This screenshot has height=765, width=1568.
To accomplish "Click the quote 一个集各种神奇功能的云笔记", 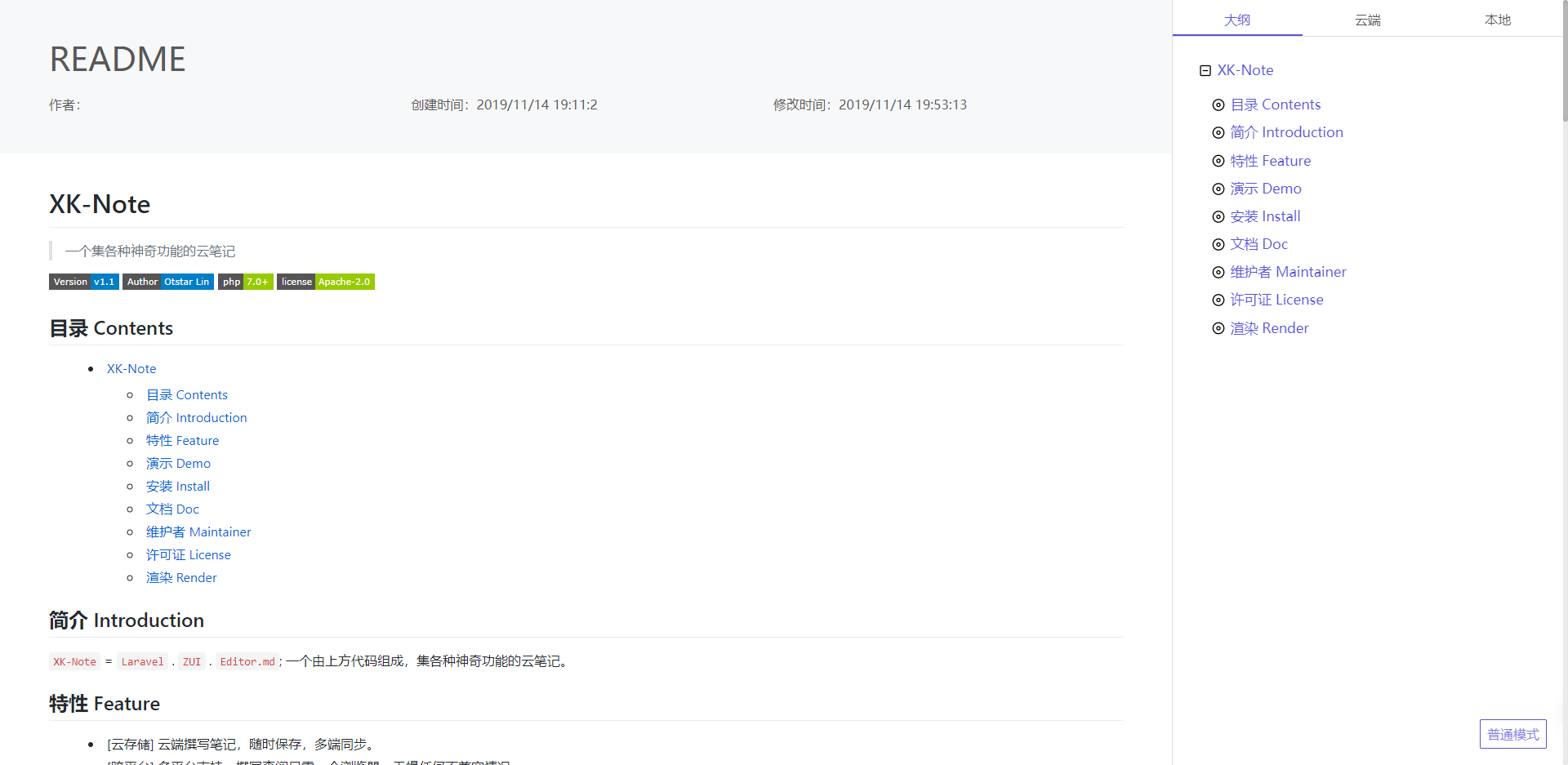I will click(149, 251).
